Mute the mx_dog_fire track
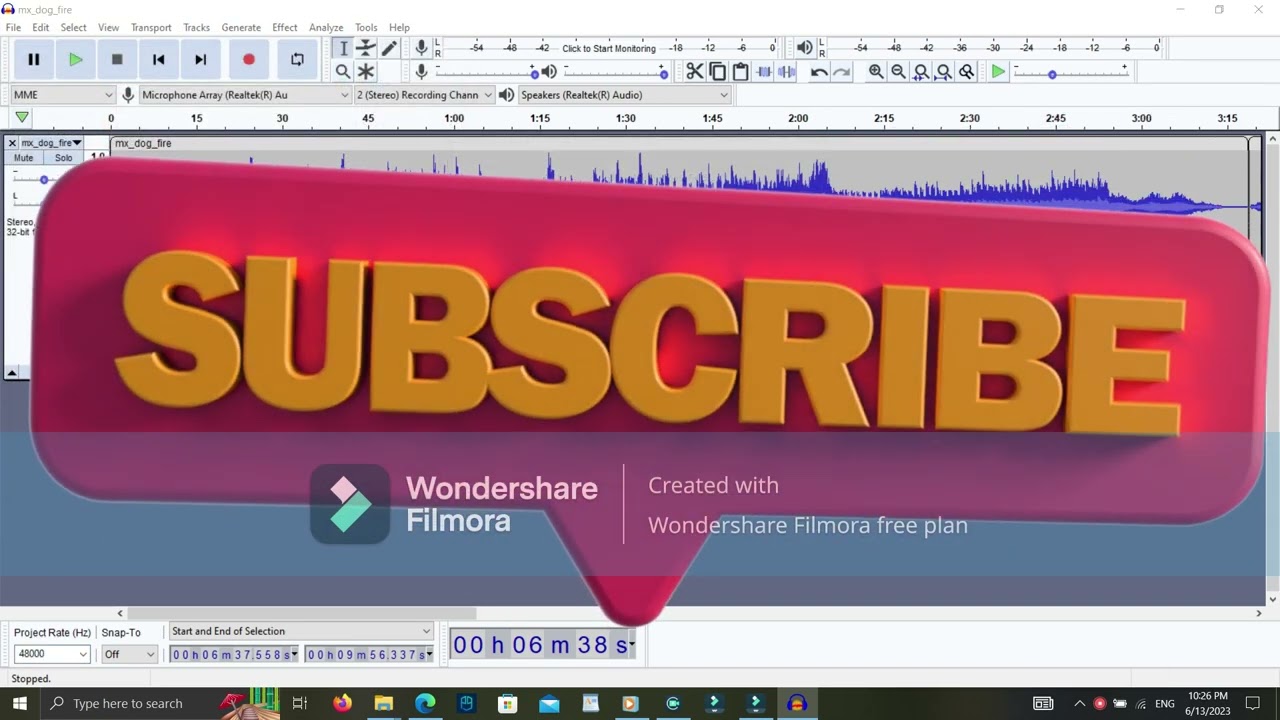Viewport: 1280px width, 720px height. click(24, 158)
